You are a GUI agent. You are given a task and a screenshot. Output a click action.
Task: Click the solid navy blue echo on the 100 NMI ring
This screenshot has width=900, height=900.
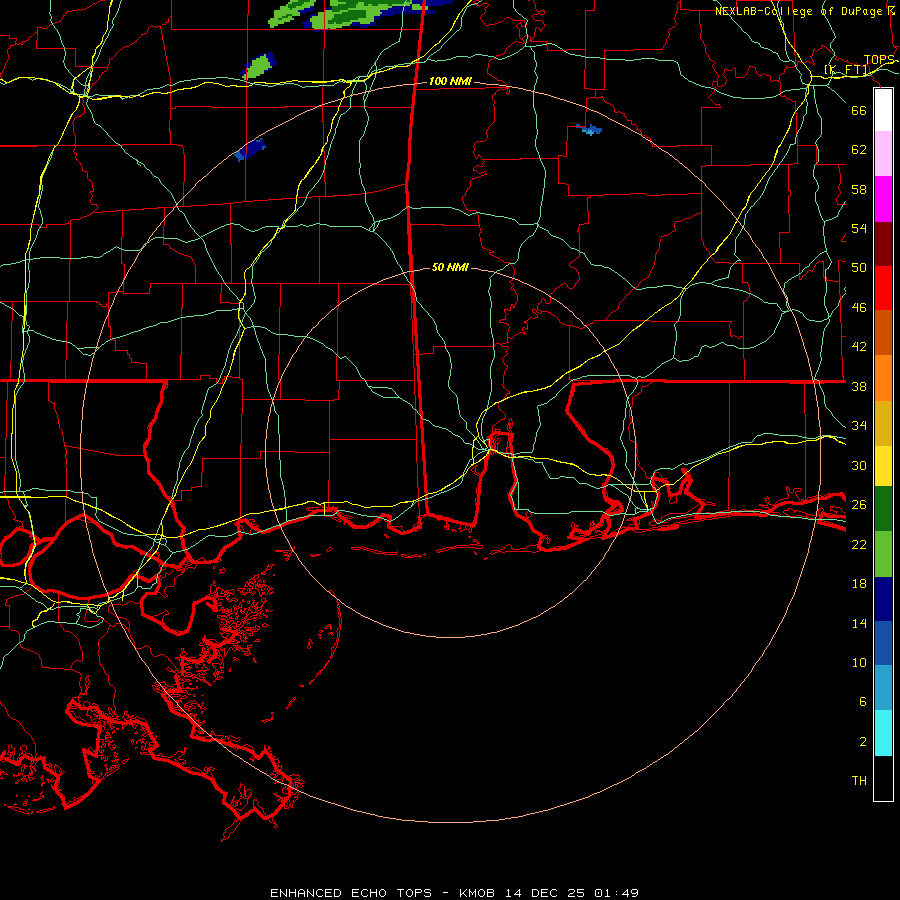250,149
